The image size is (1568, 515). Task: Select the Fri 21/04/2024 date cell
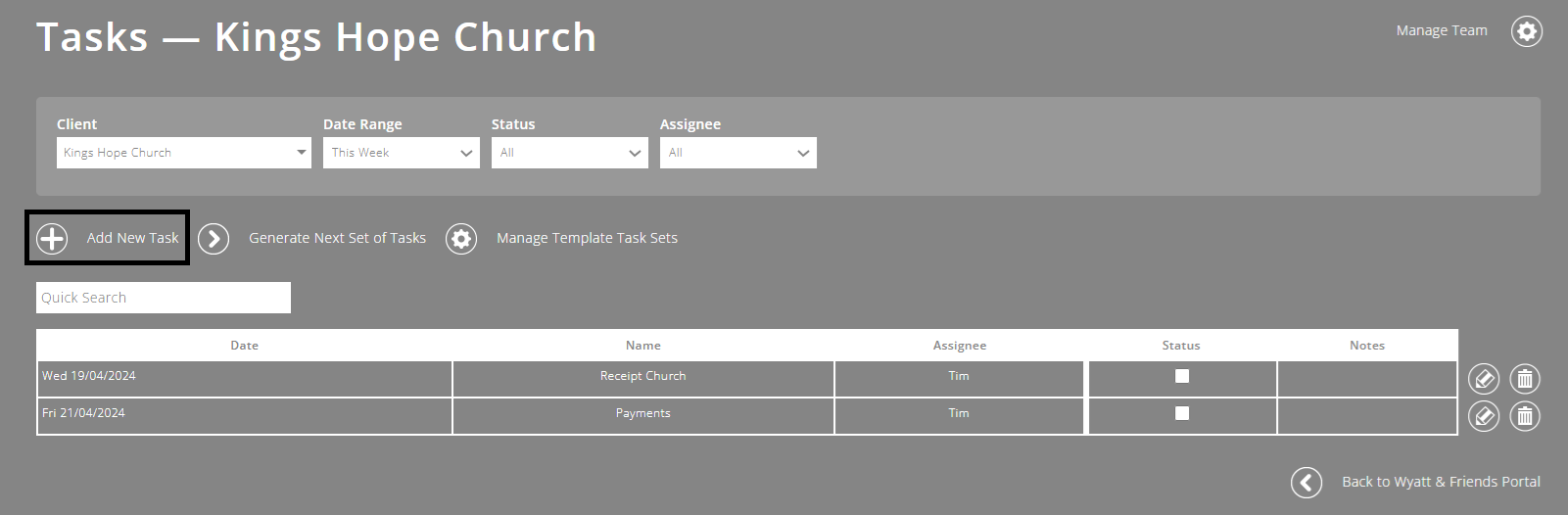tap(245, 416)
